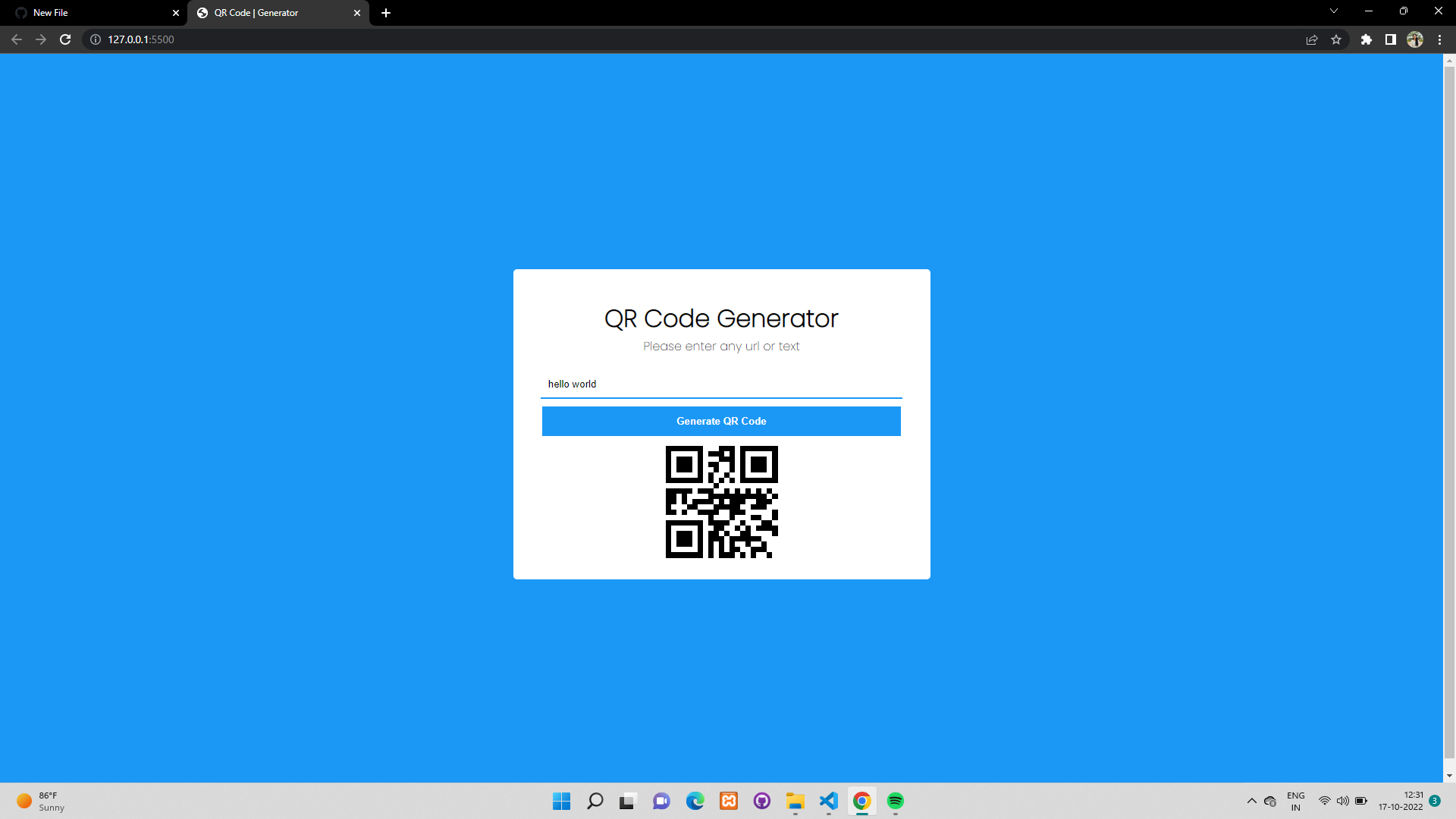Toggle Wi-Fi settings from system tray

1324,801
